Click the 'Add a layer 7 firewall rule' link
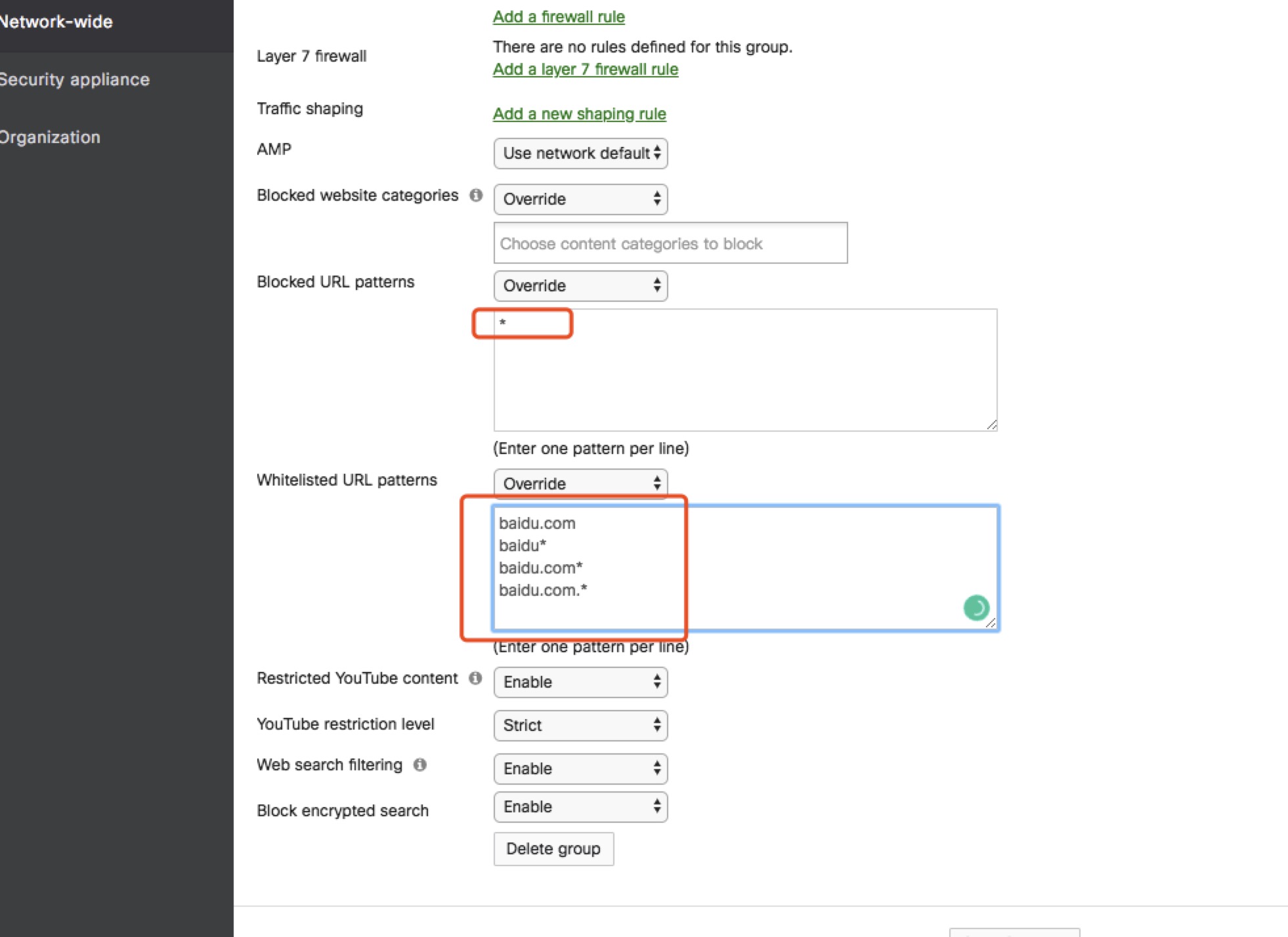 pos(585,69)
